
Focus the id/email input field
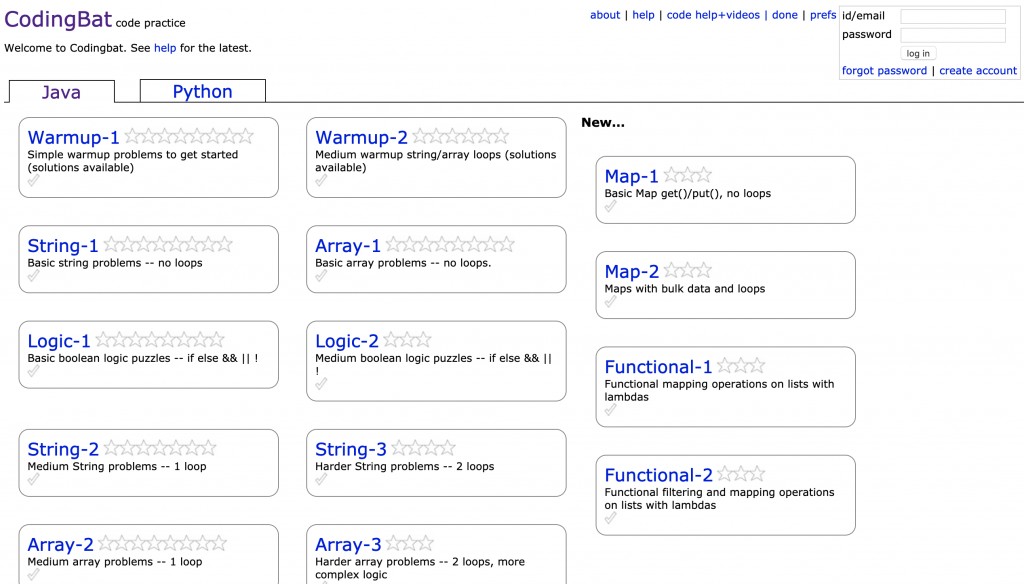(952, 16)
